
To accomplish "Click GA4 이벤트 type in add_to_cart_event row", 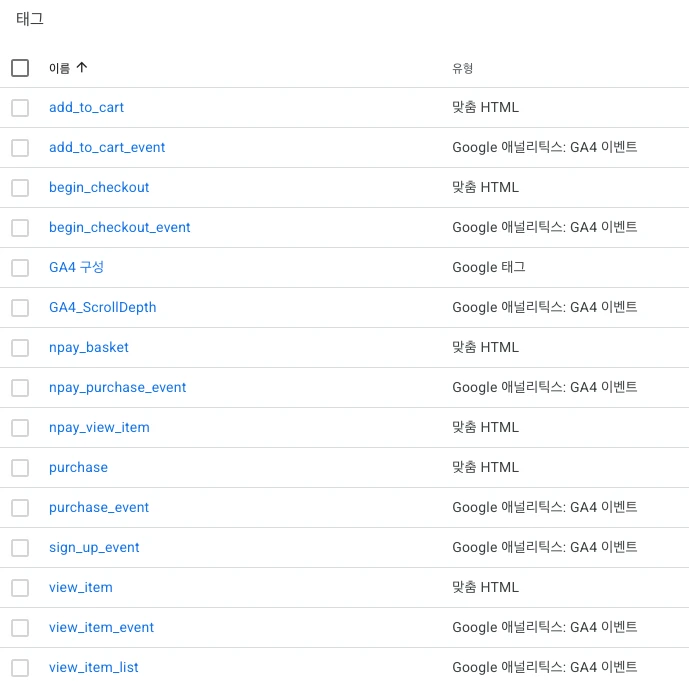I will point(544,147).
